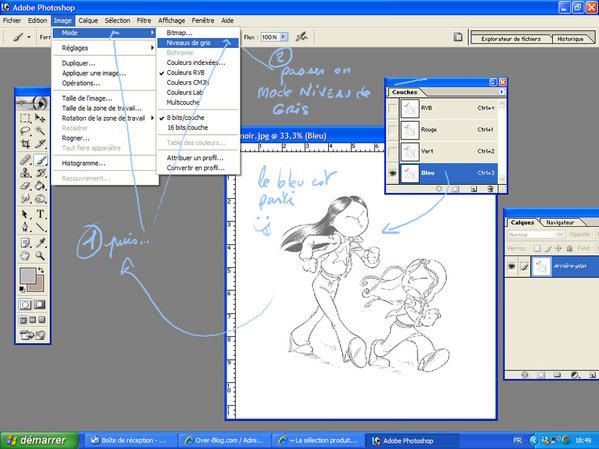This screenshot has width=599, height=449.
Task: Click the foreground gray color swatch
Action: (x=28, y=275)
